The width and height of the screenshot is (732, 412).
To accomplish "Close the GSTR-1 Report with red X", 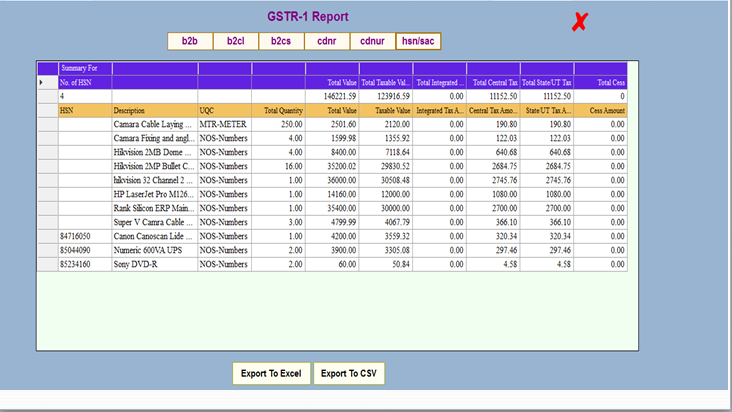I will tap(579, 22).
